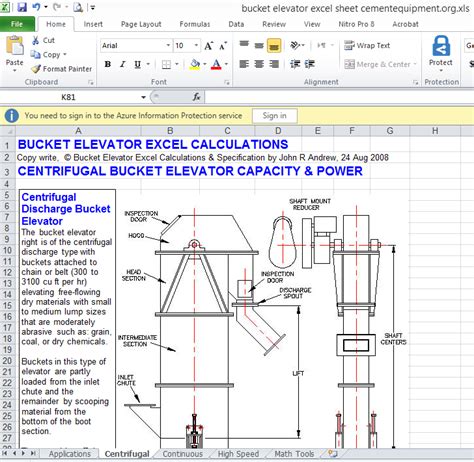Screen dimensions: 474x462
Task: Click the Save icon in quick access toolbar
Action: coord(22,7)
